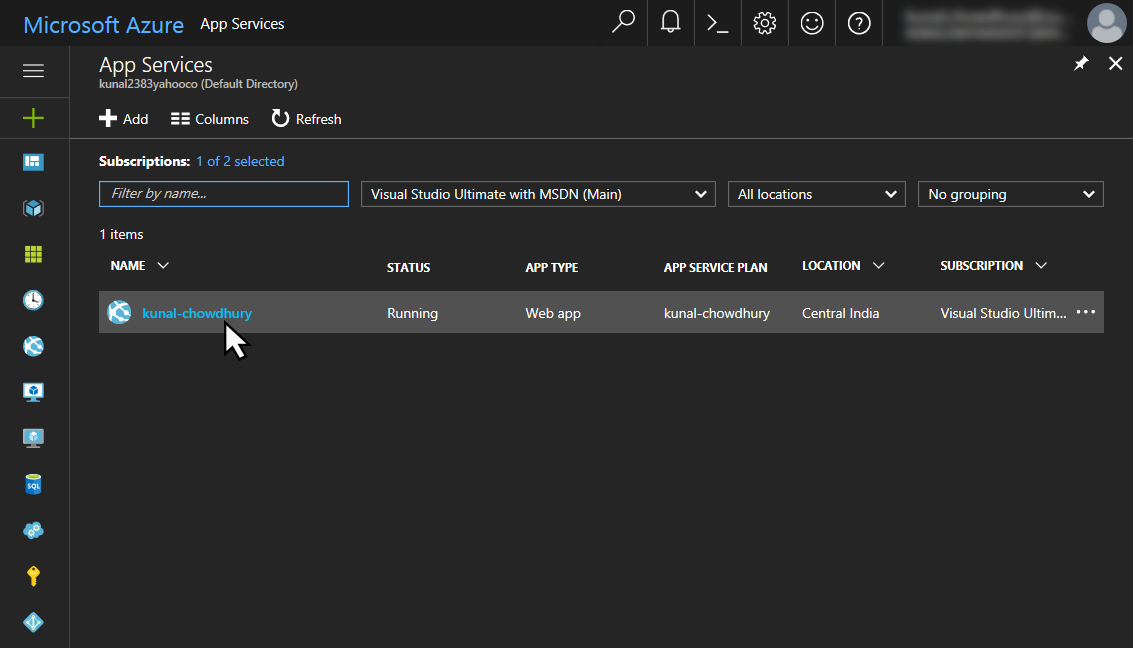1133x648 pixels.
Task: Click the 1 of 2 selected subscriptions link
Action: coord(240,161)
